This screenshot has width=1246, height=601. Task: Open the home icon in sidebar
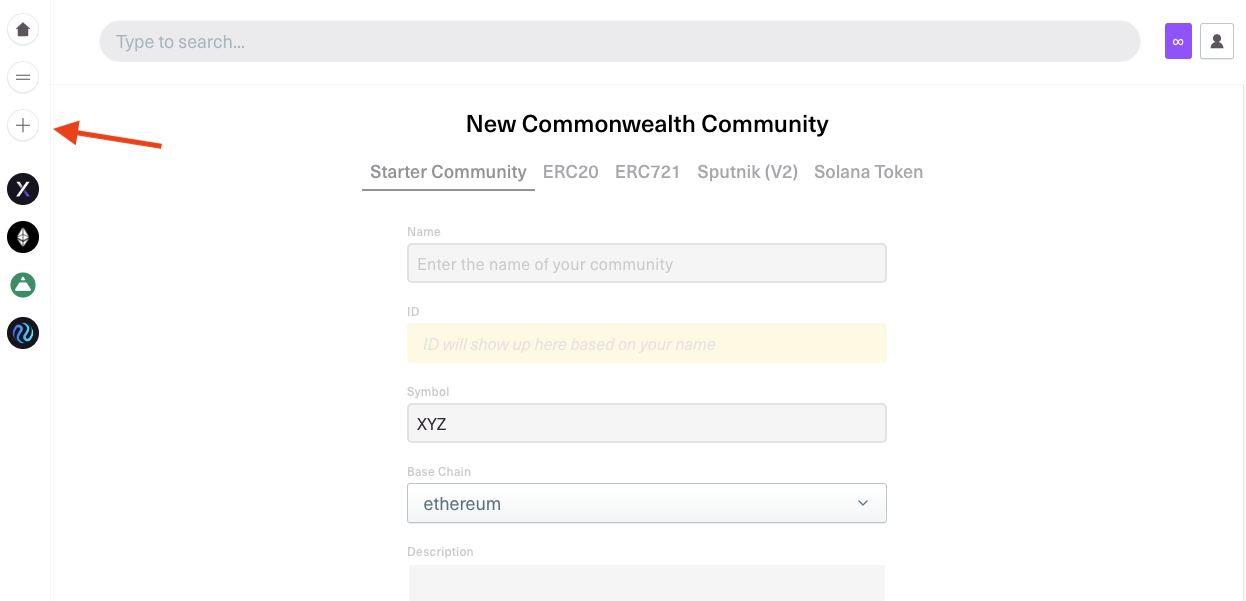(x=23, y=29)
